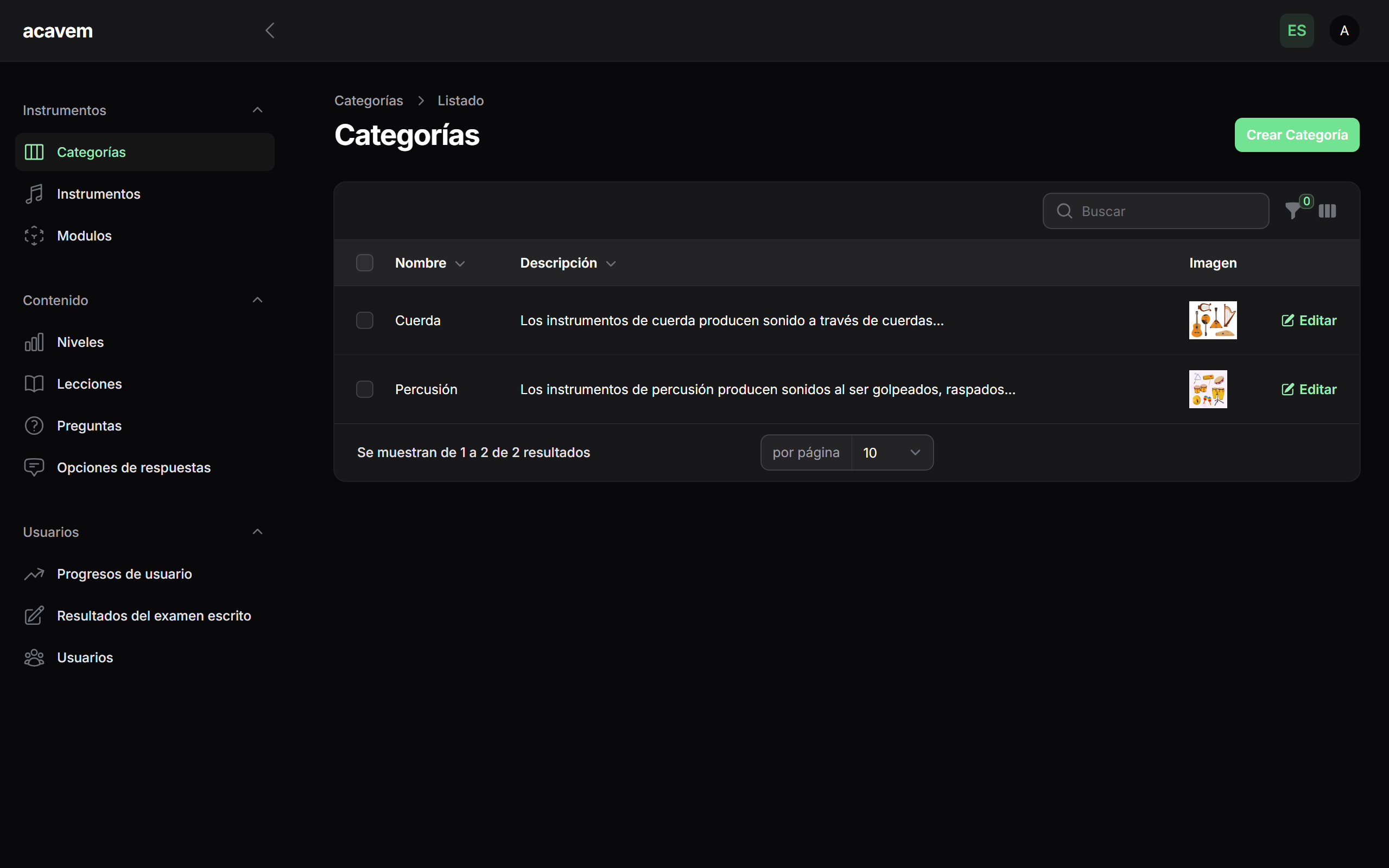1389x868 pixels.
Task: Collapse the Contenido sidebar section
Action: pos(257,300)
